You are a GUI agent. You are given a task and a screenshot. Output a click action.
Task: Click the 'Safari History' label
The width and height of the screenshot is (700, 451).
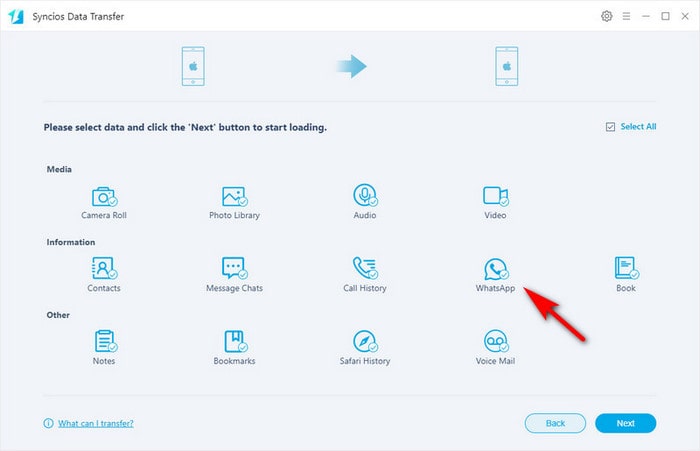(x=365, y=361)
